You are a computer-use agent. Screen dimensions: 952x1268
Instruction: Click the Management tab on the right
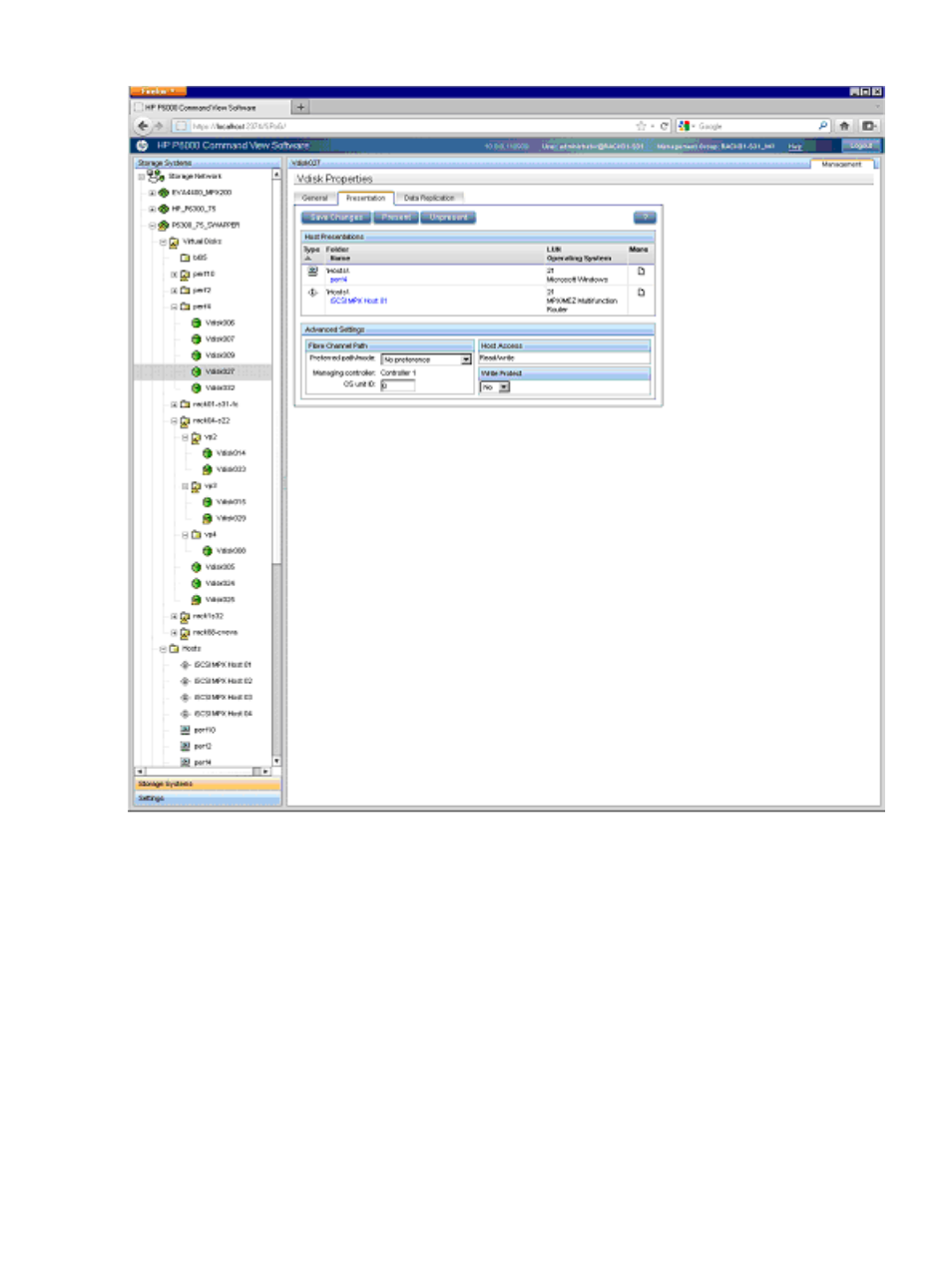coord(841,164)
